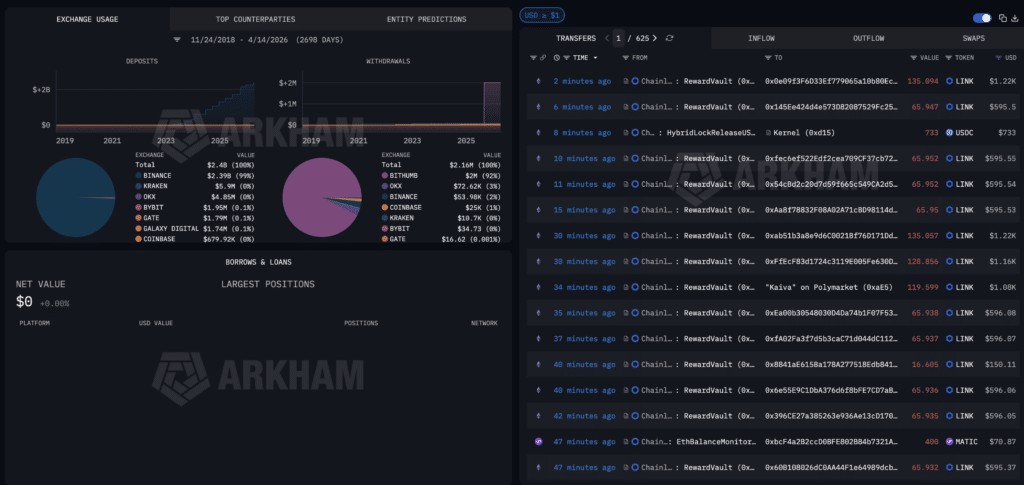Click address 0x0e09f3F6D33Ef779065a10b80Ec...
Screen dimensions: 1024x485
coord(832,82)
